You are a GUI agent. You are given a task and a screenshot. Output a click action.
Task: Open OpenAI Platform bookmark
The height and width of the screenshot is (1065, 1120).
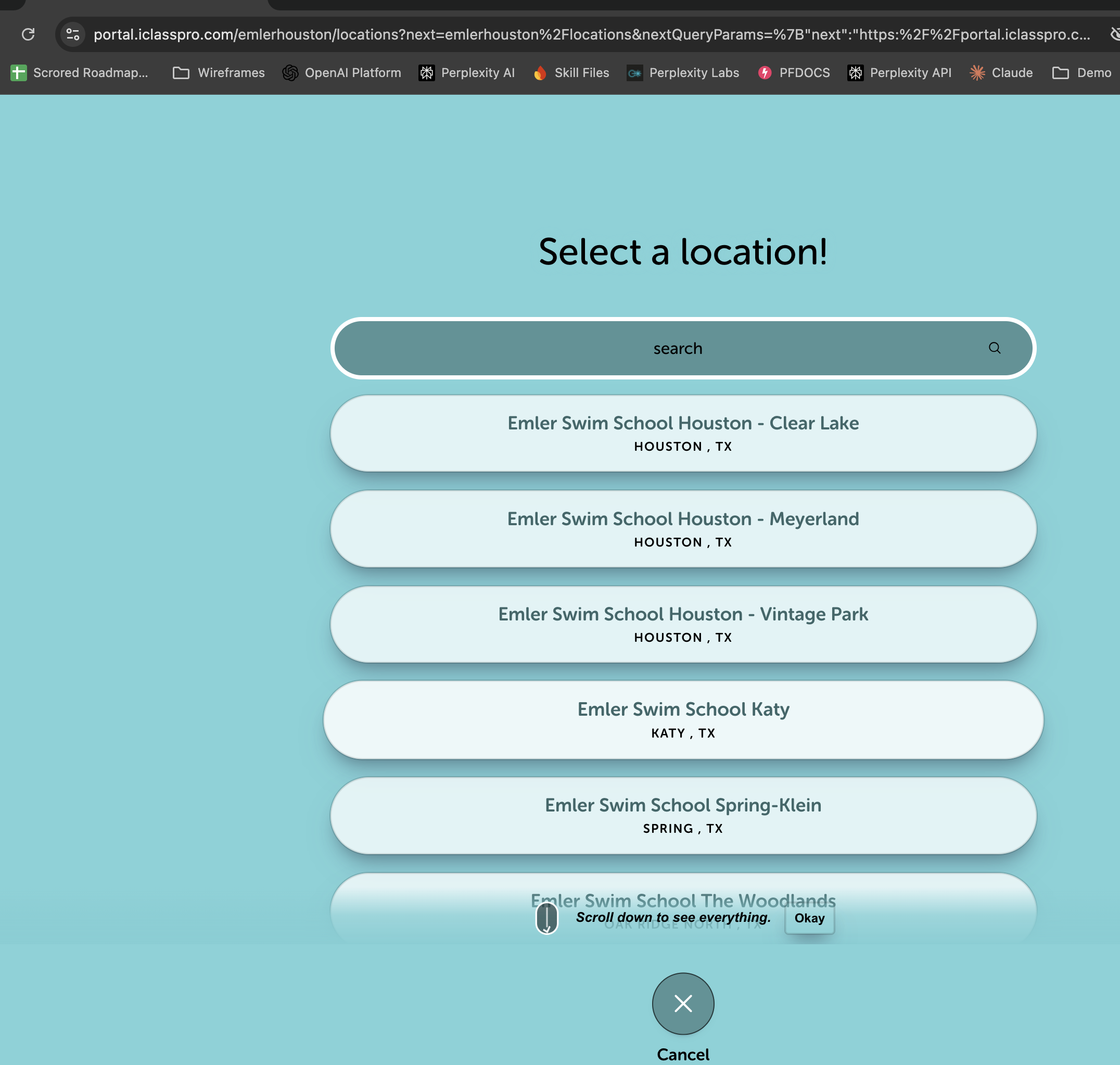[342, 73]
